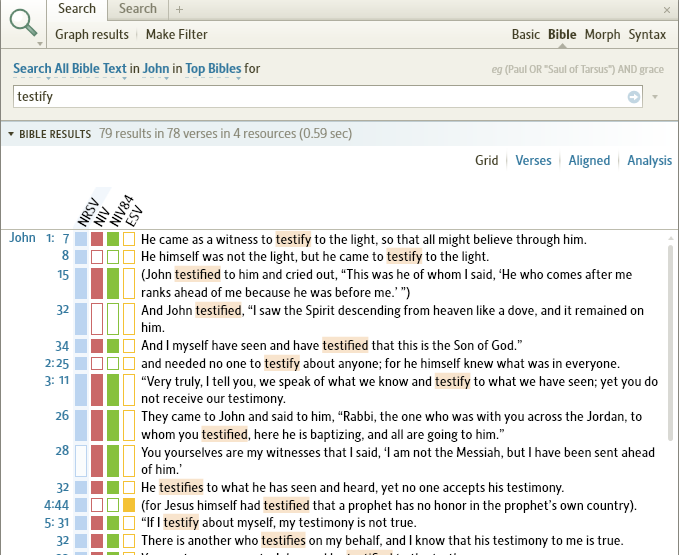Open Search All Bible Text dropdown

(70, 69)
